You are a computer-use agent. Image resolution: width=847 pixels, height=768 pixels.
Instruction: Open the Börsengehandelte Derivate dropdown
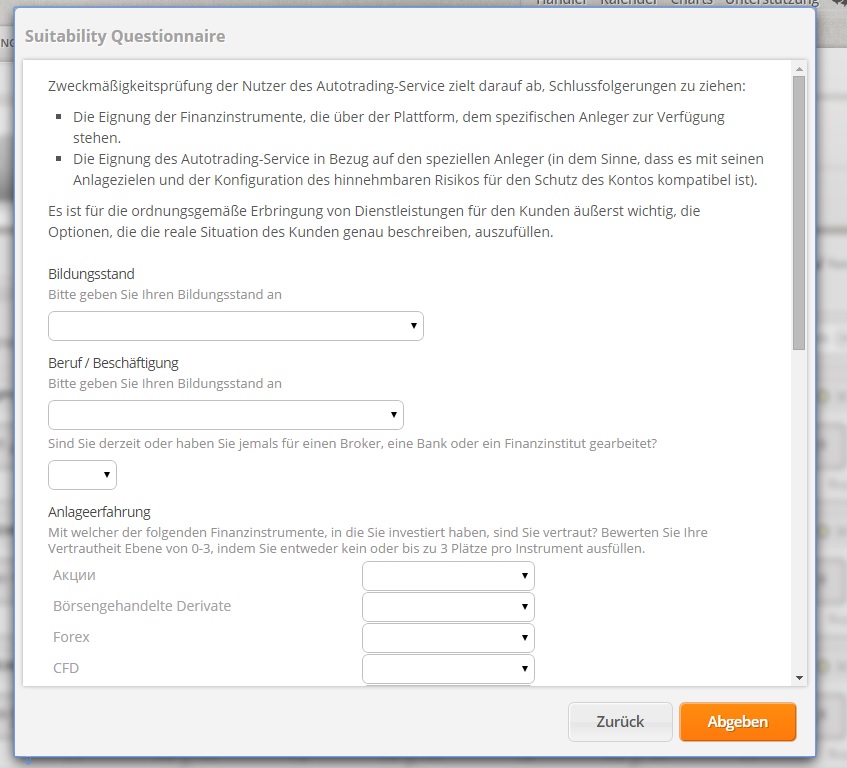(448, 607)
